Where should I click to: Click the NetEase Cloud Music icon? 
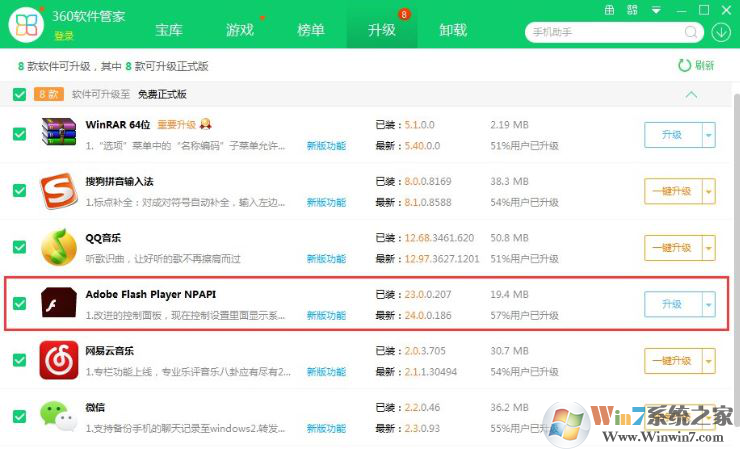point(59,360)
